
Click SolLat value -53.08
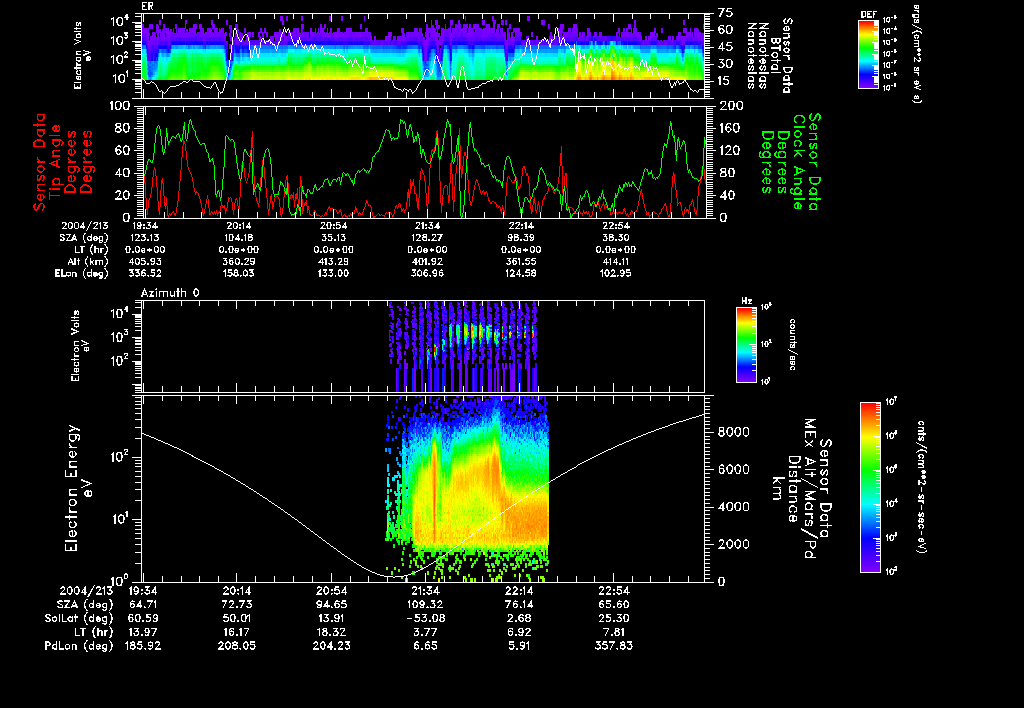click(425, 618)
